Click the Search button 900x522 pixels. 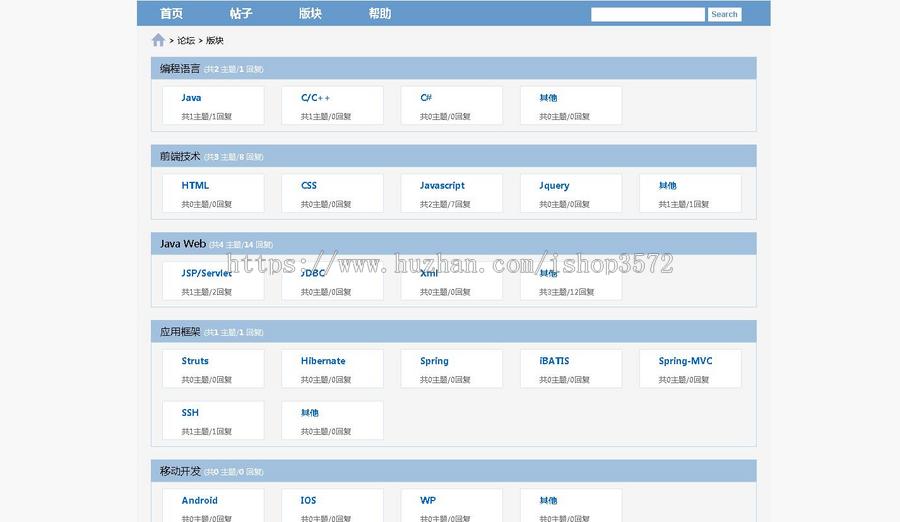(x=724, y=14)
